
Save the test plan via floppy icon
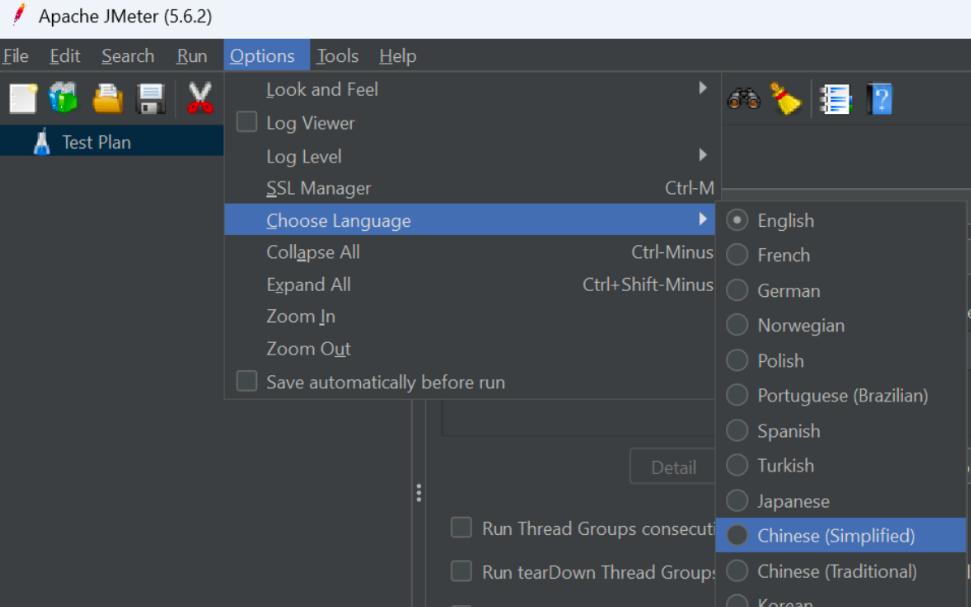151,98
